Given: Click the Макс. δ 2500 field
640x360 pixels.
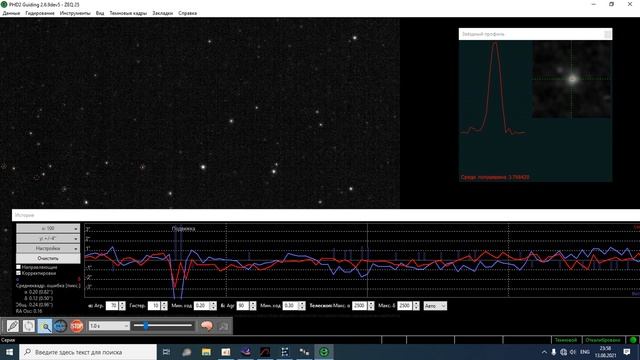Looking at the screenshot, I should click(x=405, y=306).
